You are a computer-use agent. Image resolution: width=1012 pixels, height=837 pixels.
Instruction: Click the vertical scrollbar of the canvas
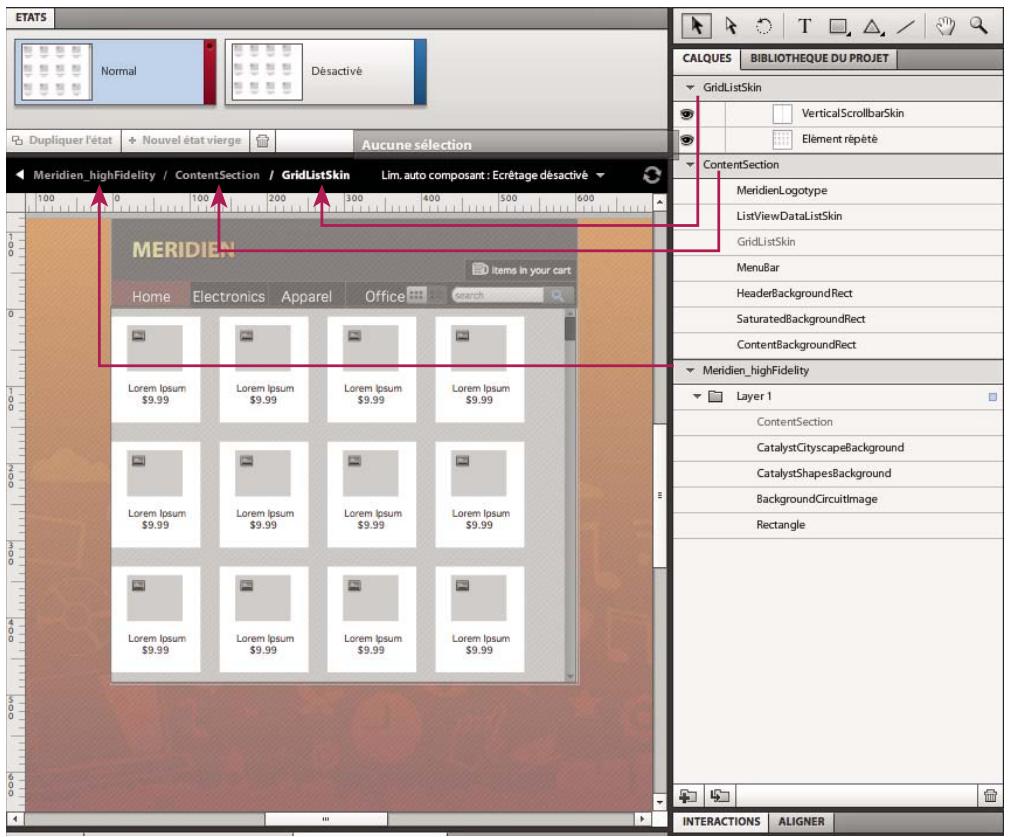coord(659,497)
